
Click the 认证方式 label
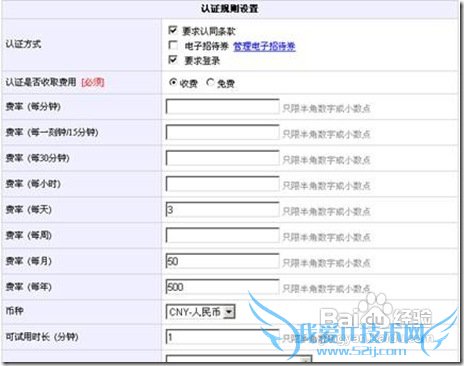(23, 44)
